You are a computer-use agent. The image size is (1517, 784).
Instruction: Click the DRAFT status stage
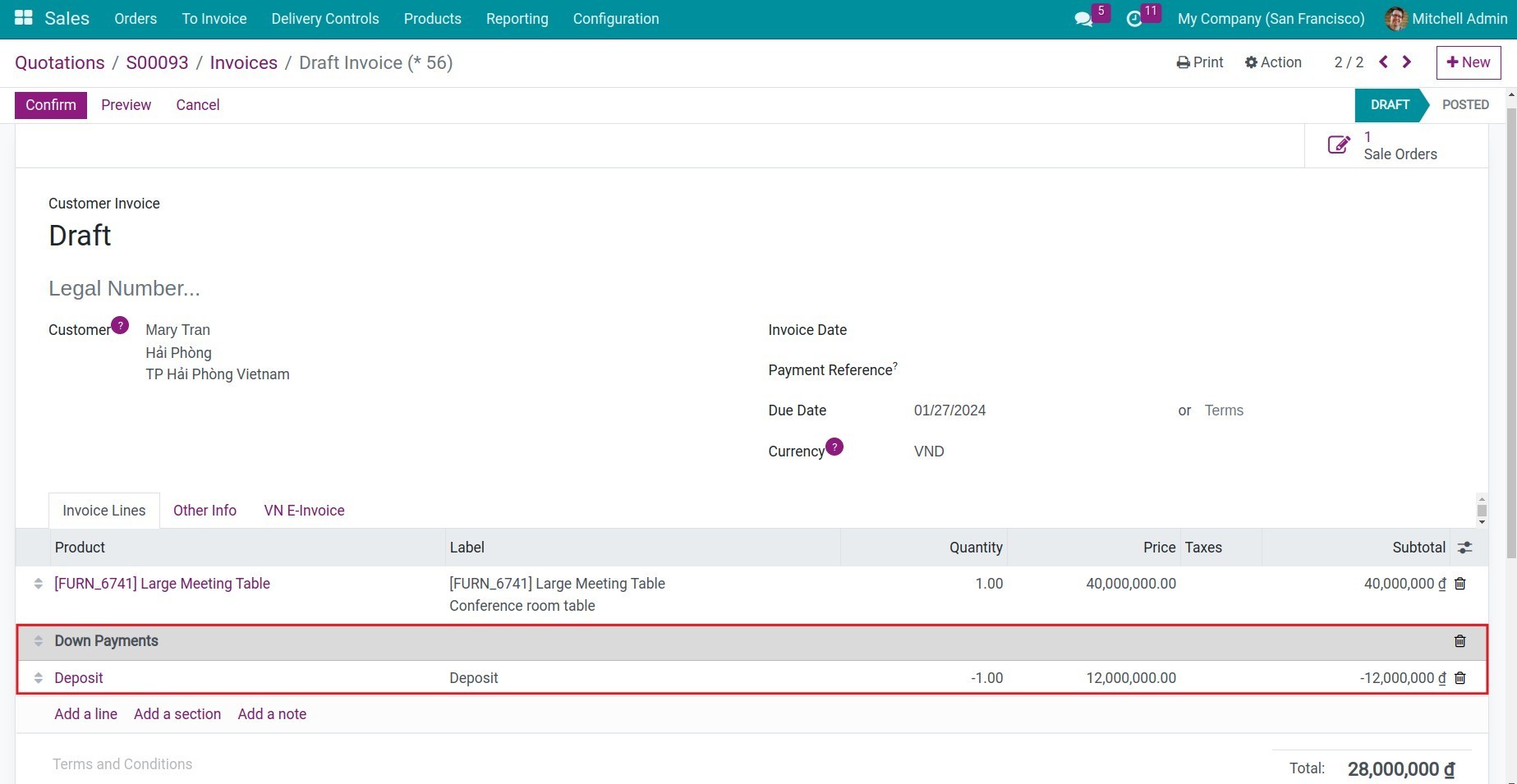(1390, 105)
